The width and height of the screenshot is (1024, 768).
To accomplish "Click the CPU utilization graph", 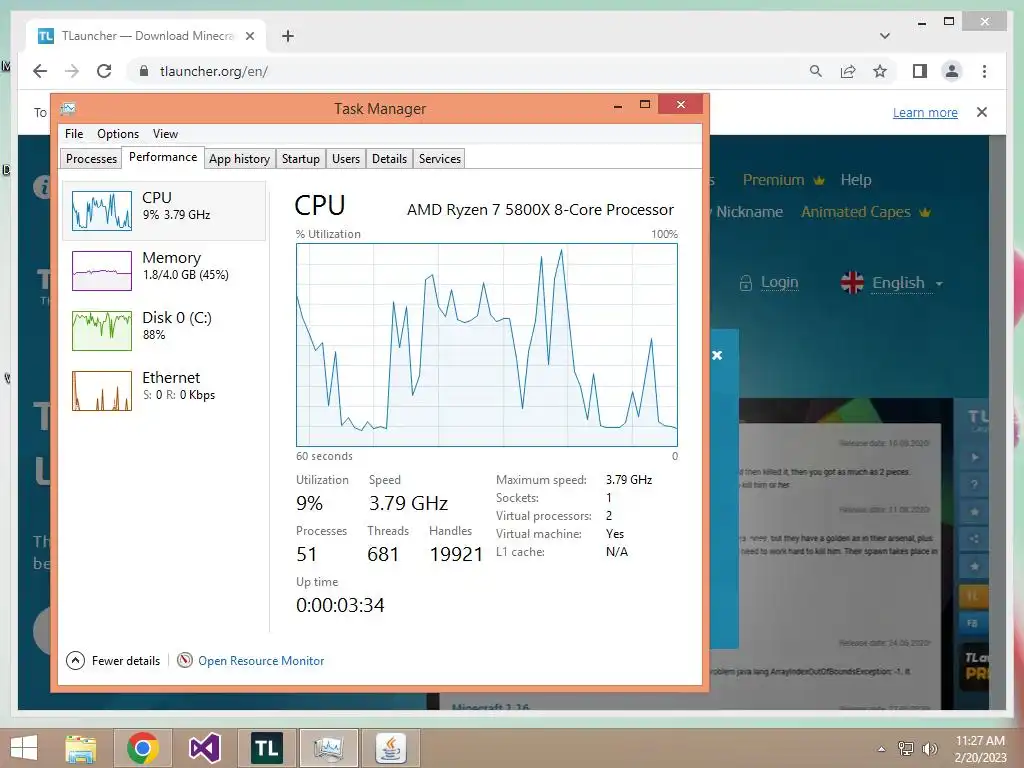I will (x=487, y=345).
